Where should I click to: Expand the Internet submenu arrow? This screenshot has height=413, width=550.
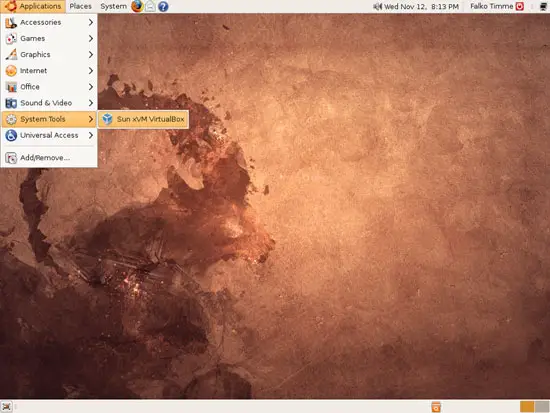(91, 71)
